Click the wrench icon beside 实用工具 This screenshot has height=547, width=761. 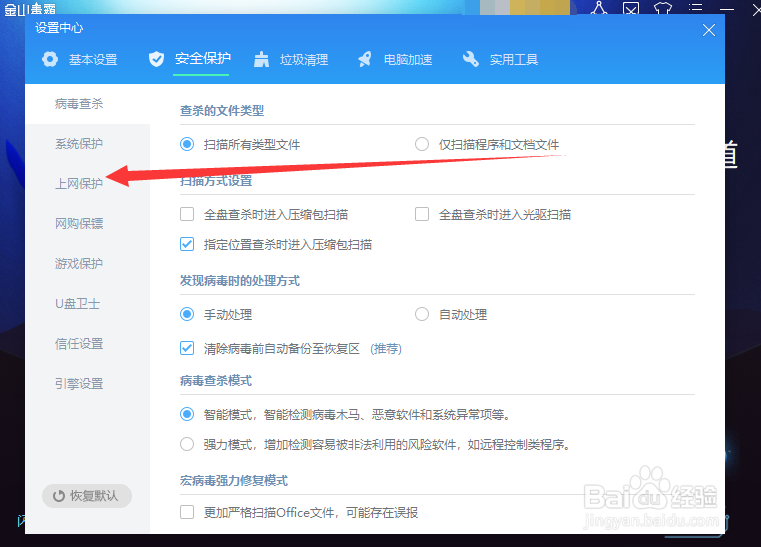pos(471,59)
